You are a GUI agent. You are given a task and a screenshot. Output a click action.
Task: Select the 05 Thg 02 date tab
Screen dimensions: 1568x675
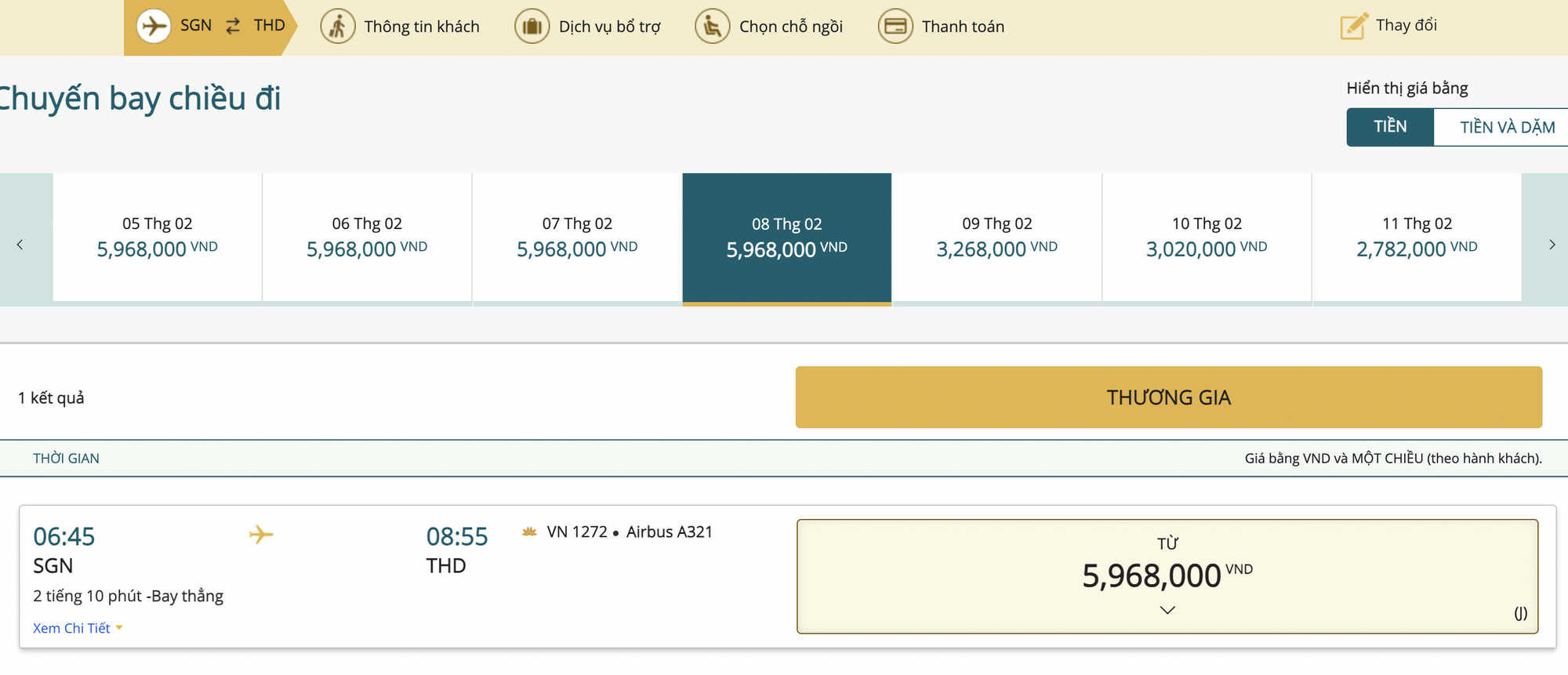pos(157,237)
